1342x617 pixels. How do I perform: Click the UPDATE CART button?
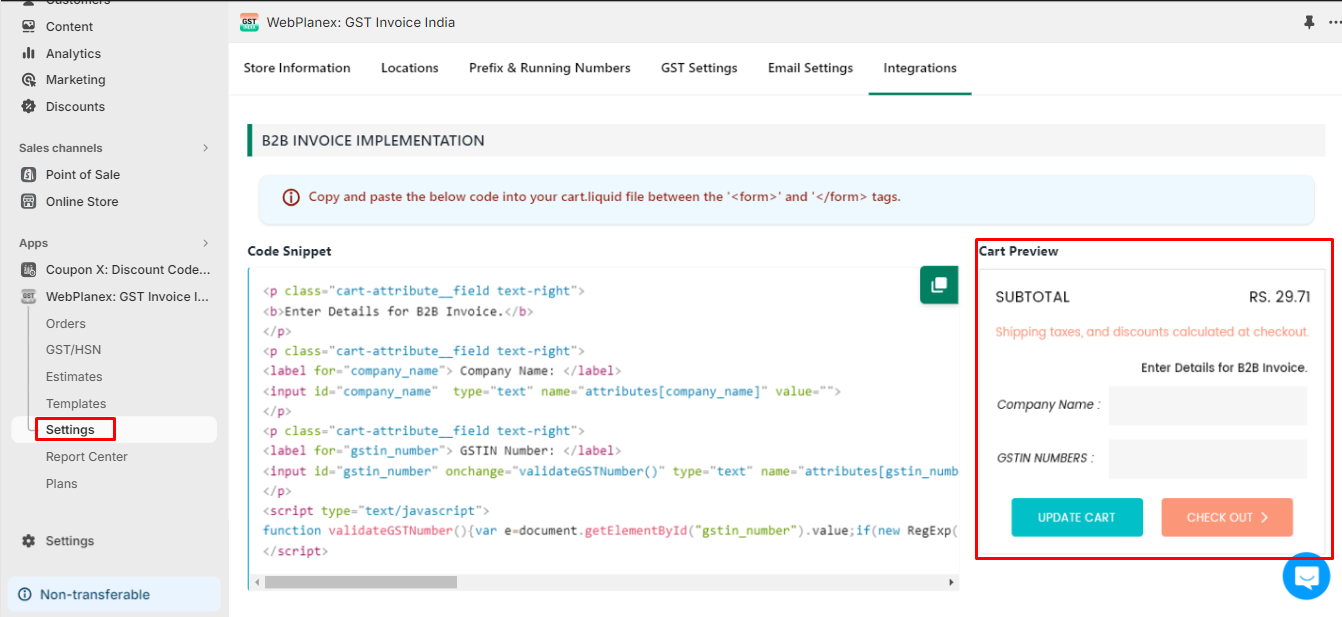tap(1077, 517)
